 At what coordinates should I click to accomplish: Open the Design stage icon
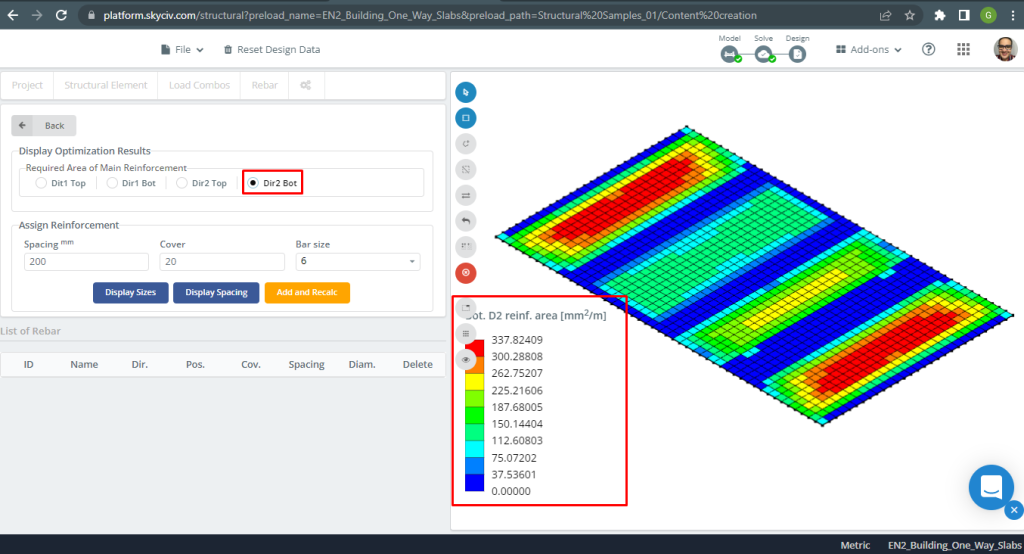click(797, 54)
